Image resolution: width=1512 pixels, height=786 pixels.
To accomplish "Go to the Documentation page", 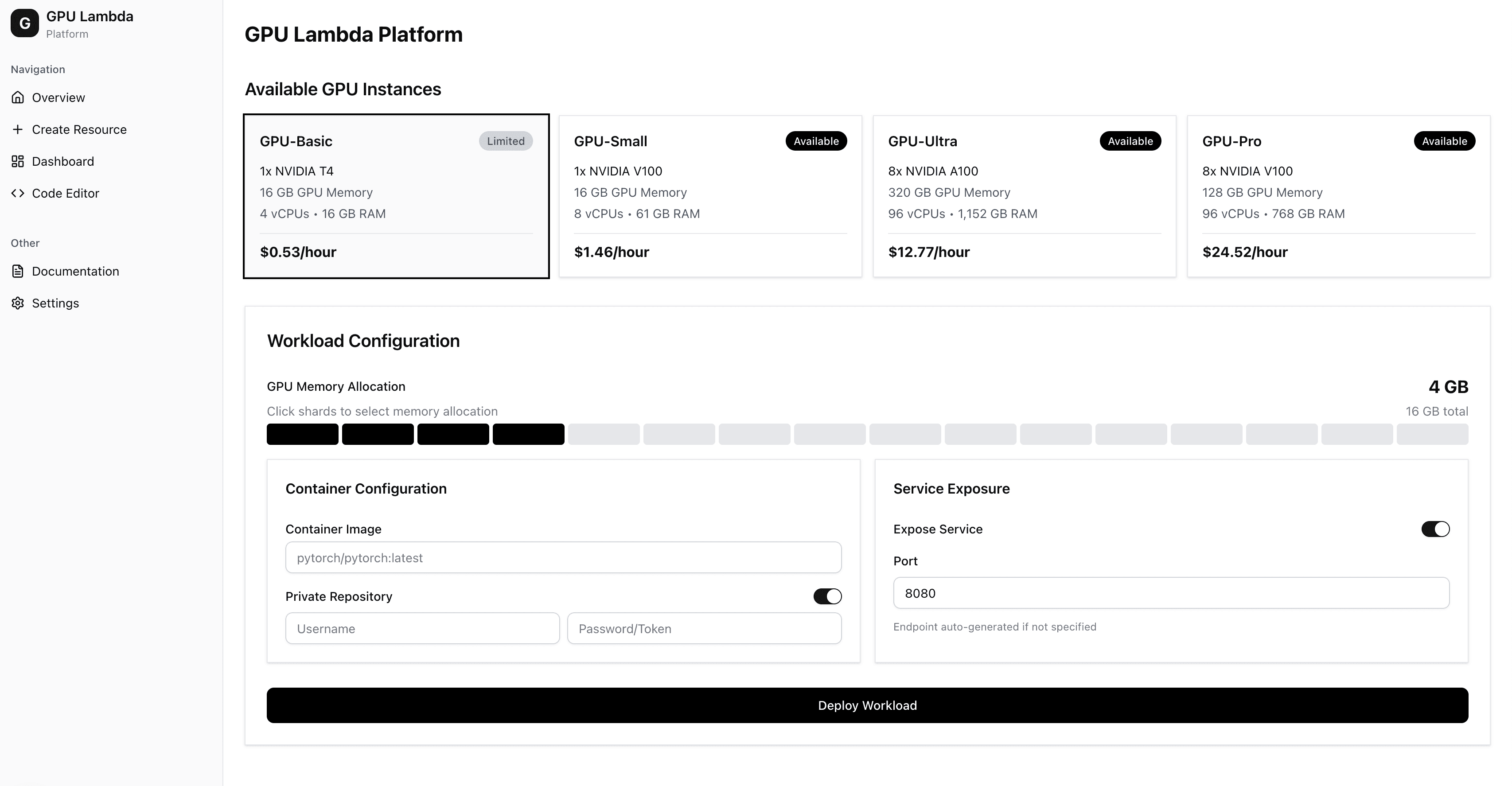I will point(75,271).
